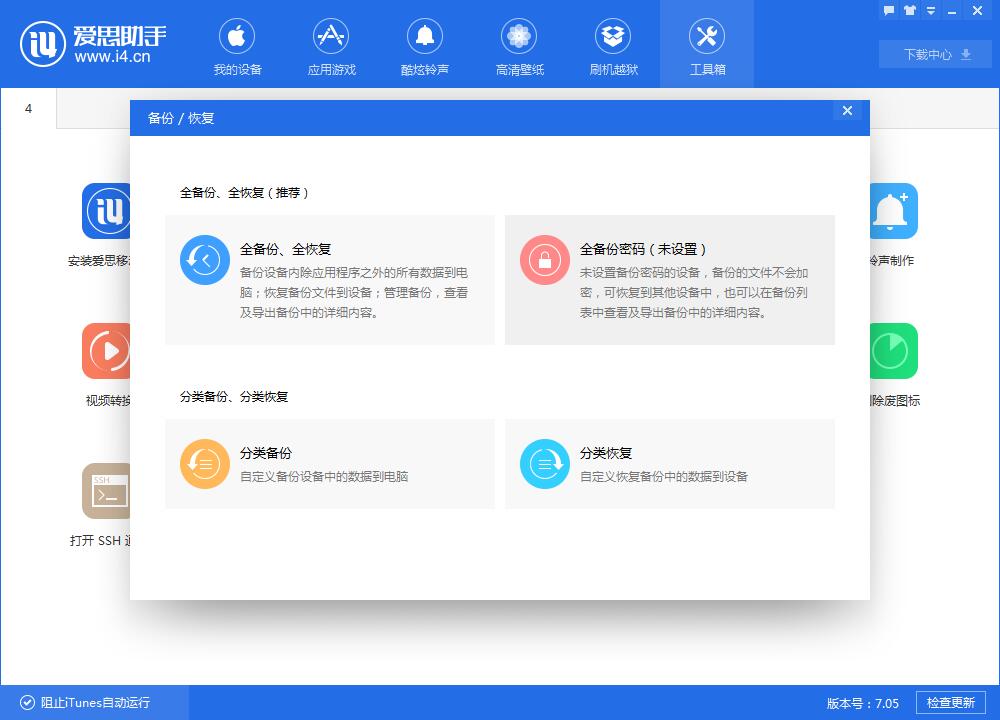This screenshot has height=720, width=1000.
Task: Open the 刷机越狱 flash and jailbreak section
Action: click(612, 44)
